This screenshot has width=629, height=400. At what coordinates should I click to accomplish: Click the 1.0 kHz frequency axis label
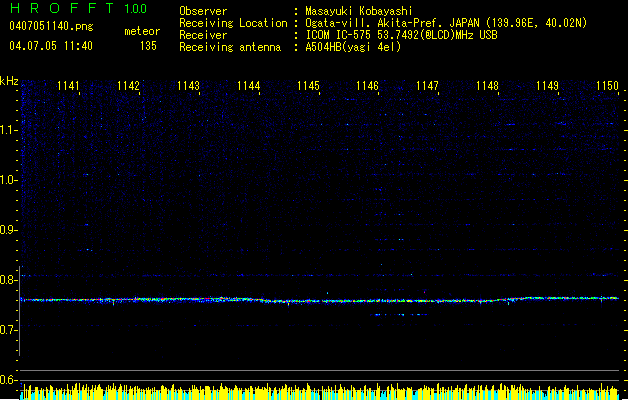[x=8, y=180]
